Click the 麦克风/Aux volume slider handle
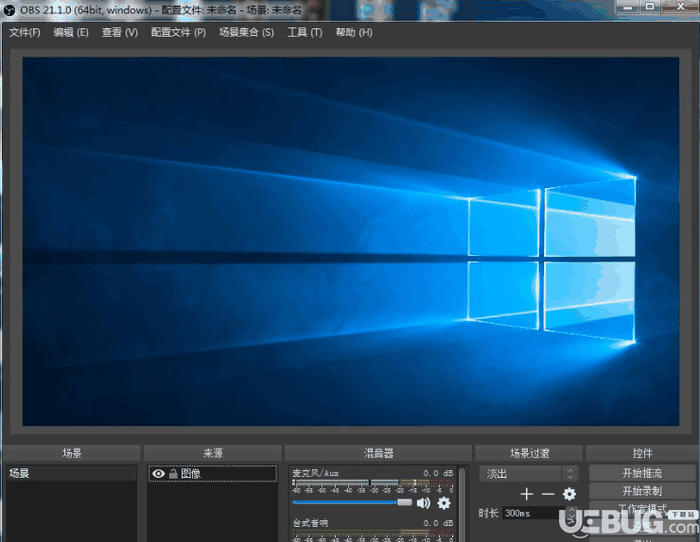700x542 pixels. coord(404,503)
